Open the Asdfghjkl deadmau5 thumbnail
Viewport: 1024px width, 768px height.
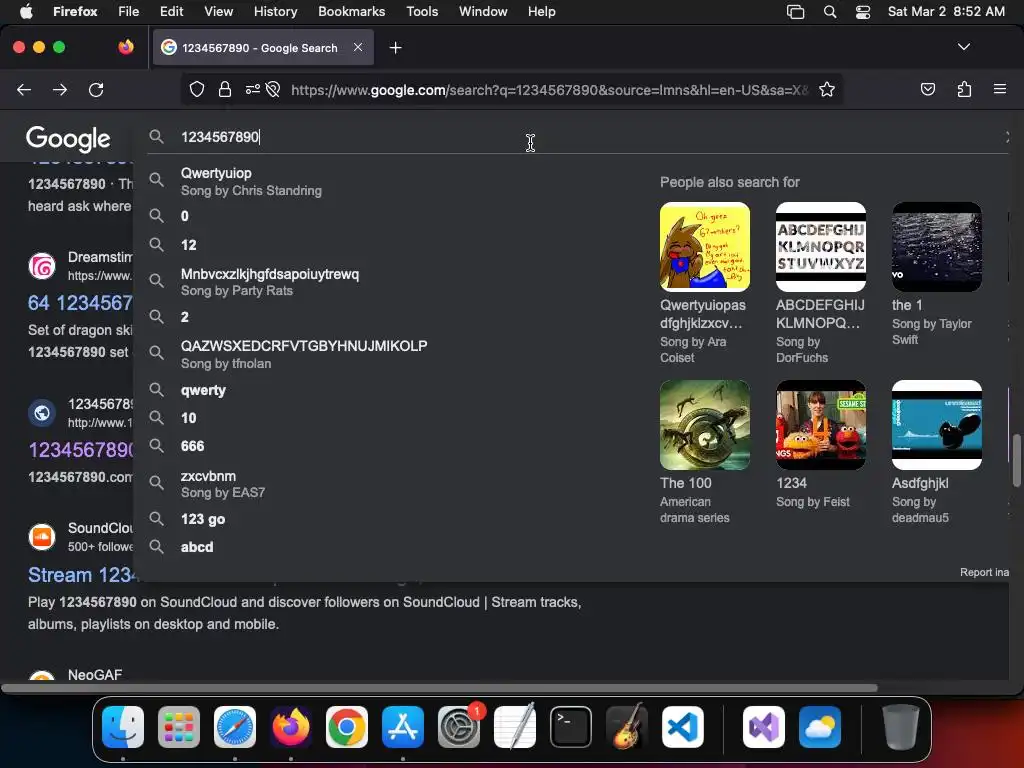(x=936, y=425)
